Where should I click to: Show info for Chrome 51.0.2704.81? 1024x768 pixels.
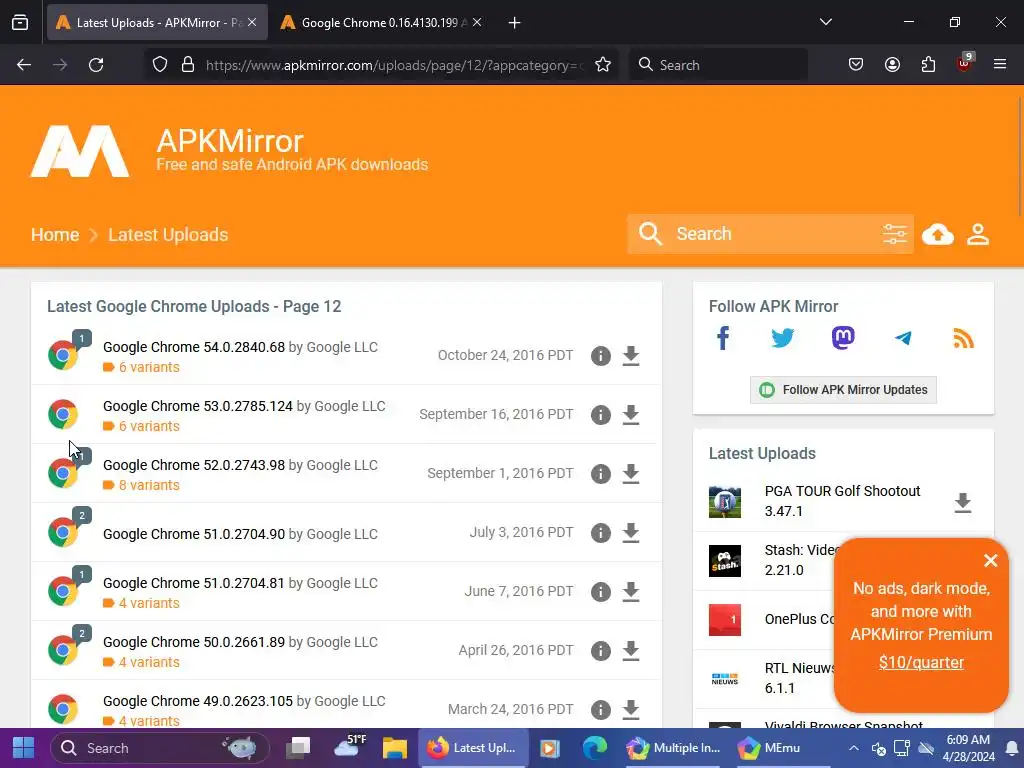601,592
